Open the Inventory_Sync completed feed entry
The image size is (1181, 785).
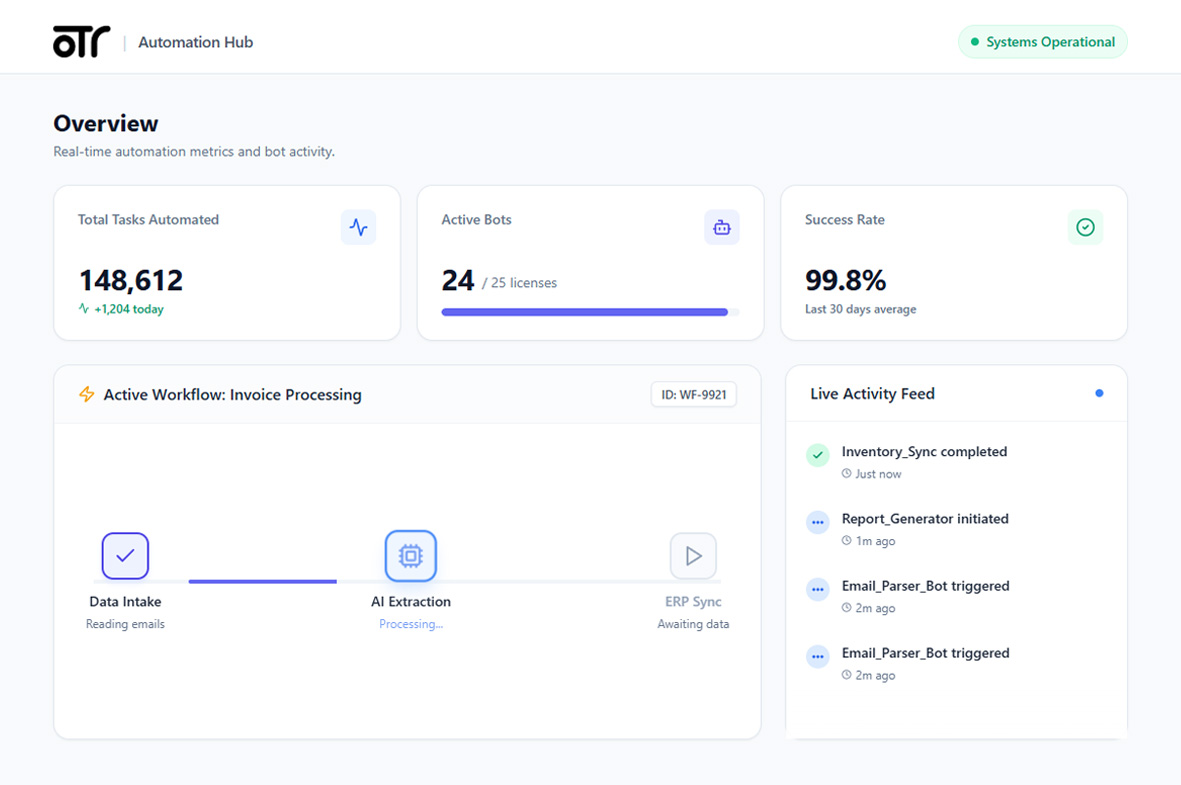coord(957,462)
